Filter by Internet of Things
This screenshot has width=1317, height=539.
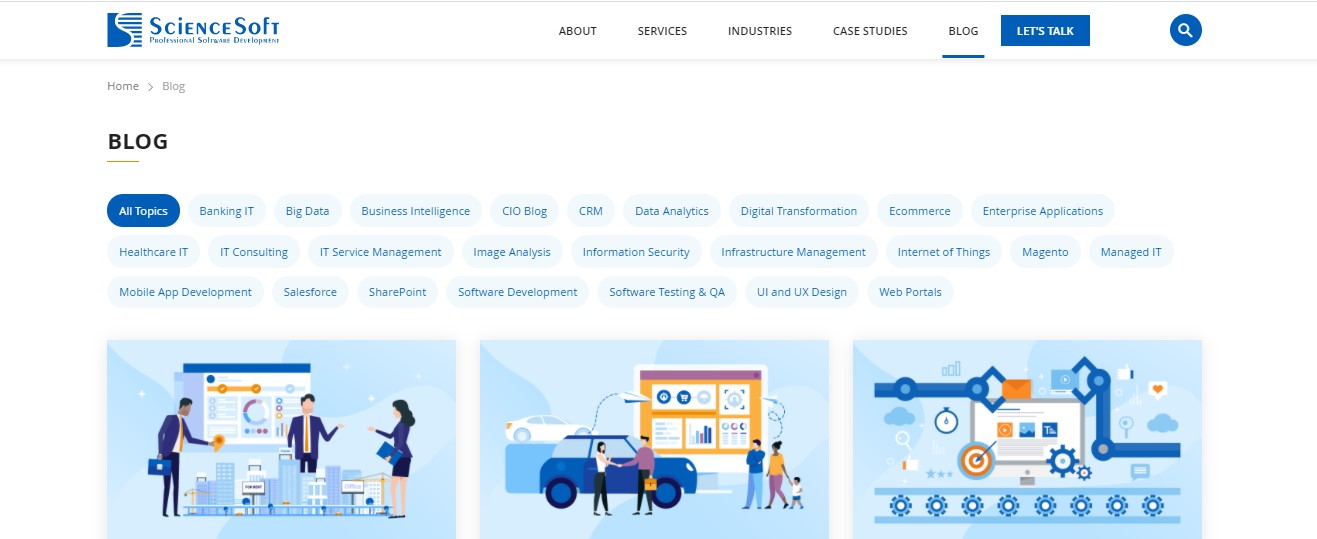coord(944,252)
